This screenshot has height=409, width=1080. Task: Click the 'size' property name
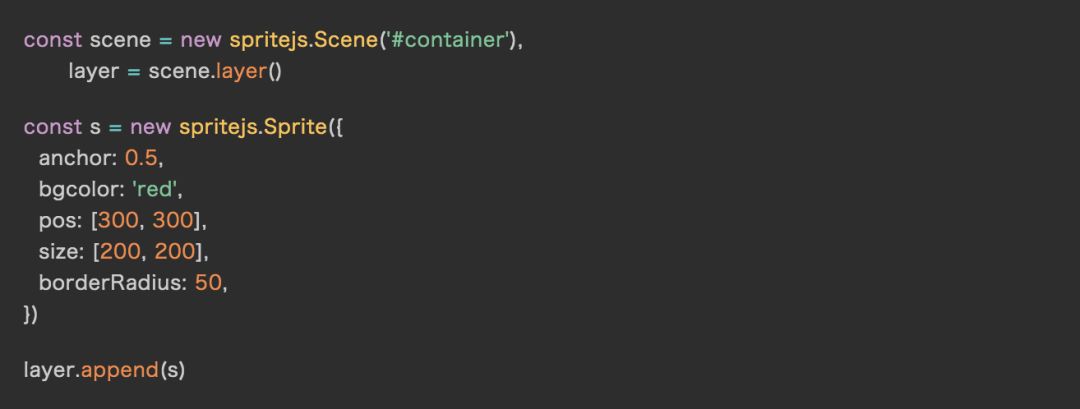[x=59, y=251]
